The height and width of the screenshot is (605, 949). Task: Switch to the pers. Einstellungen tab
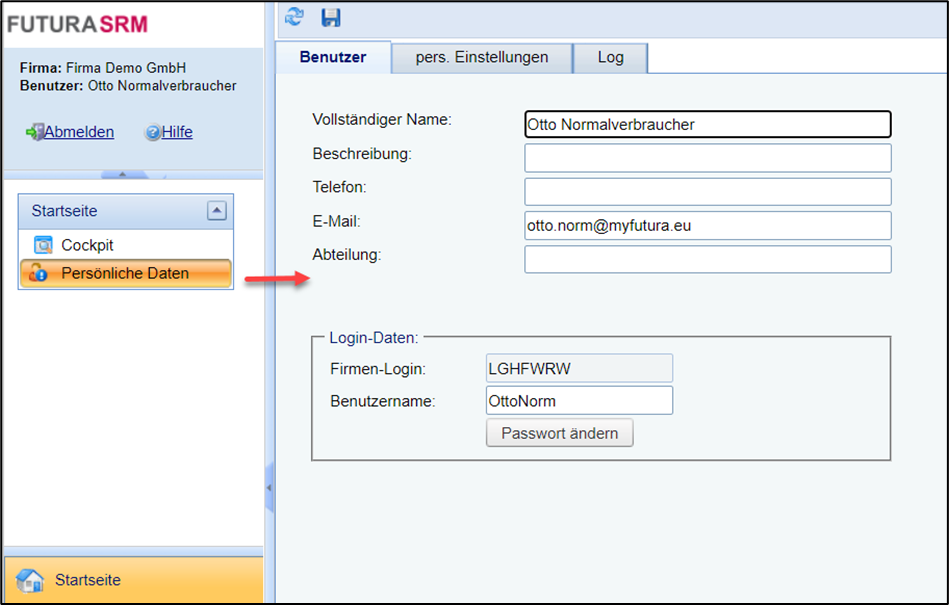pos(482,57)
